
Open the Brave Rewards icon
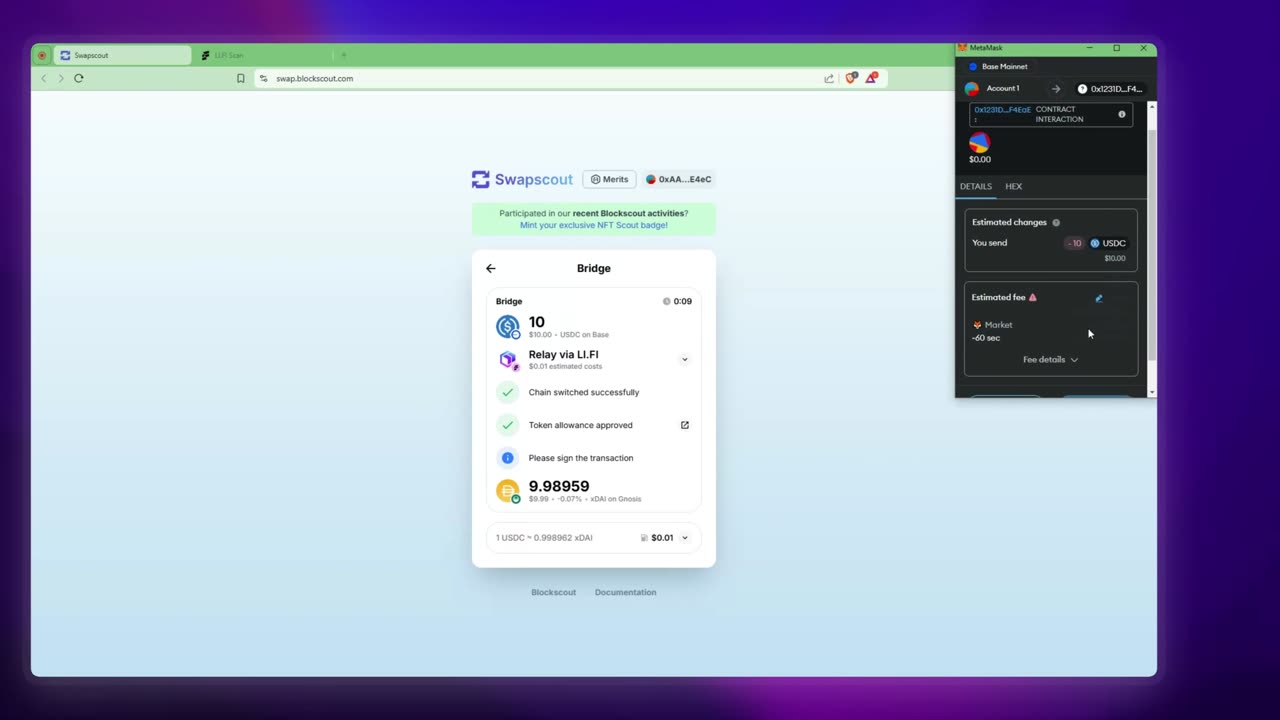point(871,77)
